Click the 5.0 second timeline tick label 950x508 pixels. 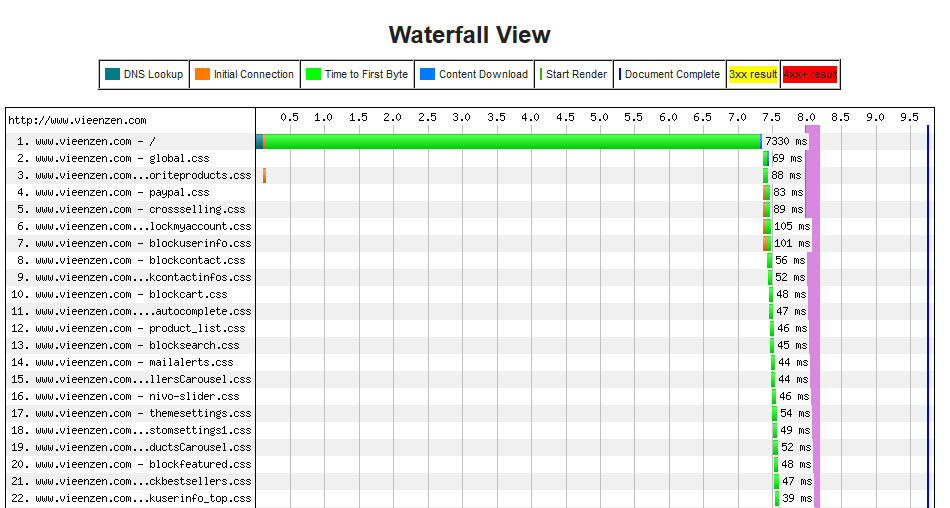[599, 117]
